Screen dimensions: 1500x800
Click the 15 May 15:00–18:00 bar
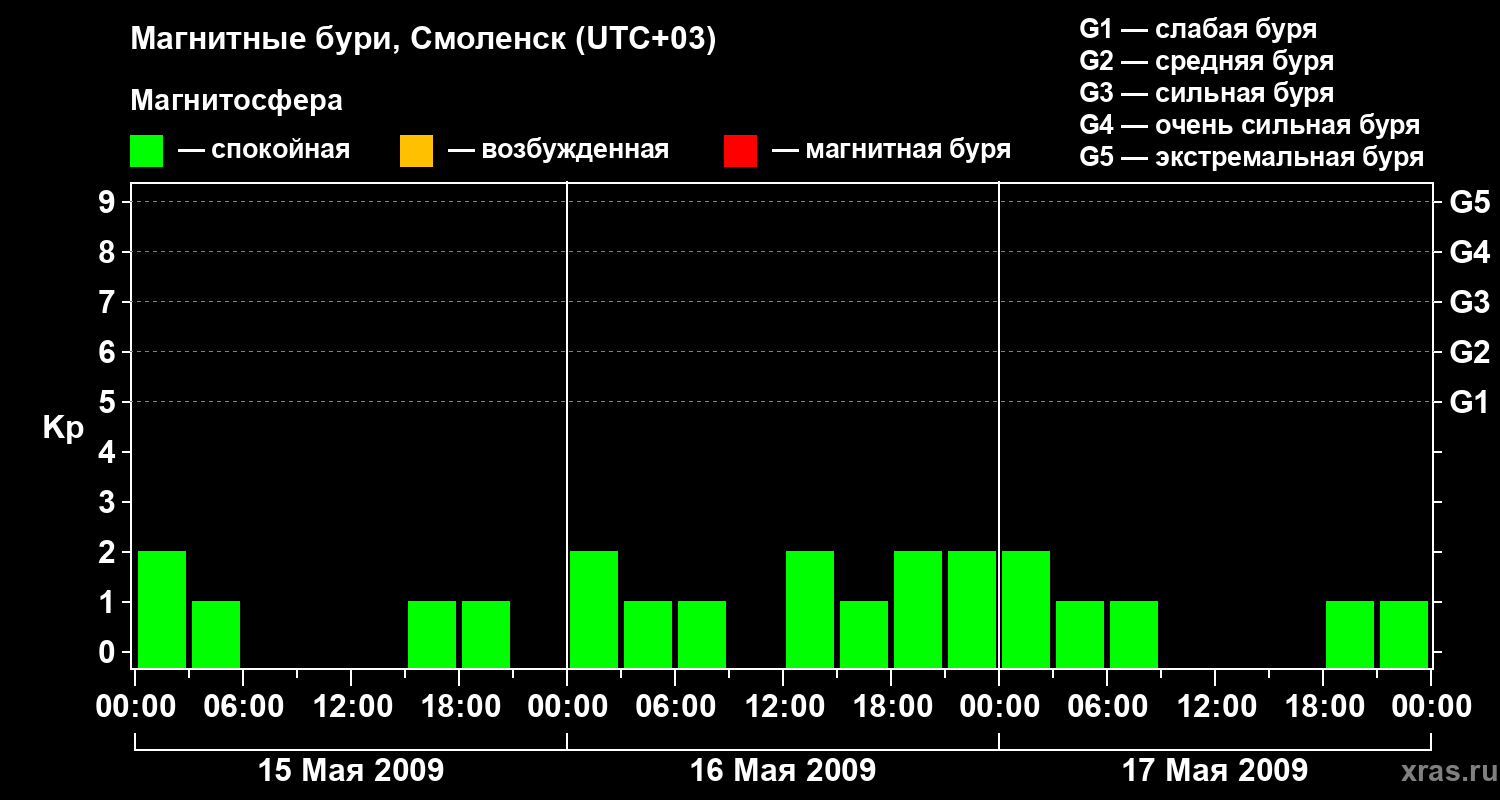[x=432, y=634]
